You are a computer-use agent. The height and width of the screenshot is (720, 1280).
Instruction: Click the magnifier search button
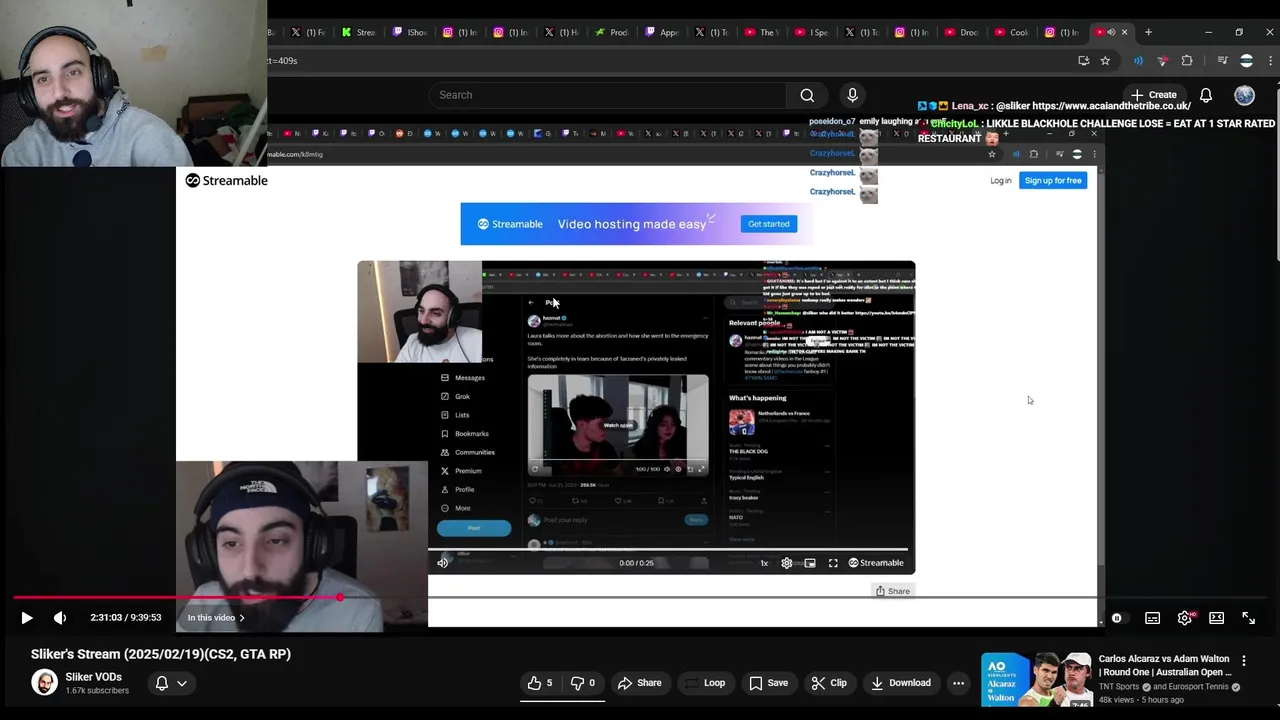pyautogui.click(x=807, y=95)
